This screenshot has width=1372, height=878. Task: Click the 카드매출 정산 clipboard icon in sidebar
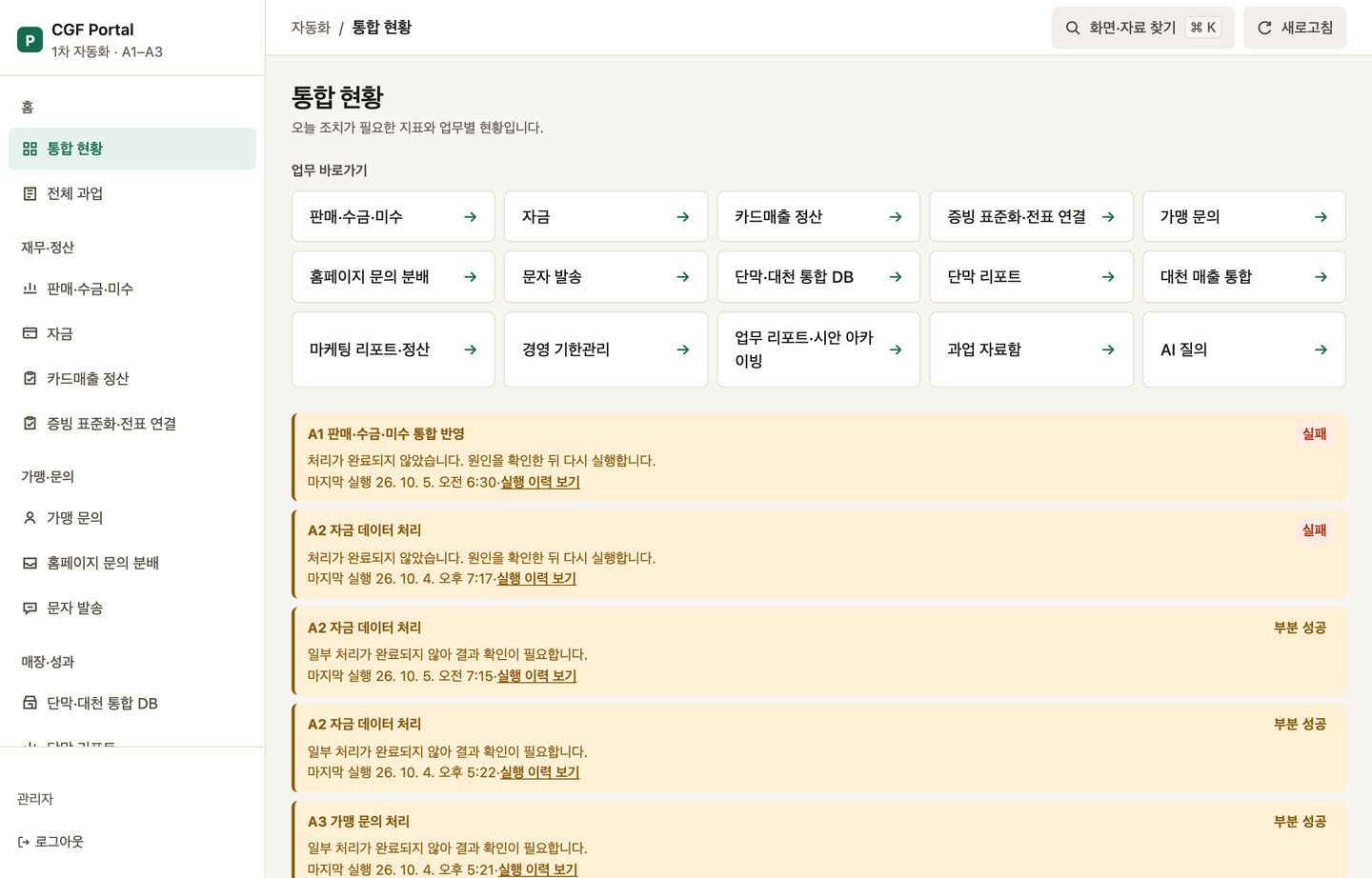click(x=30, y=378)
